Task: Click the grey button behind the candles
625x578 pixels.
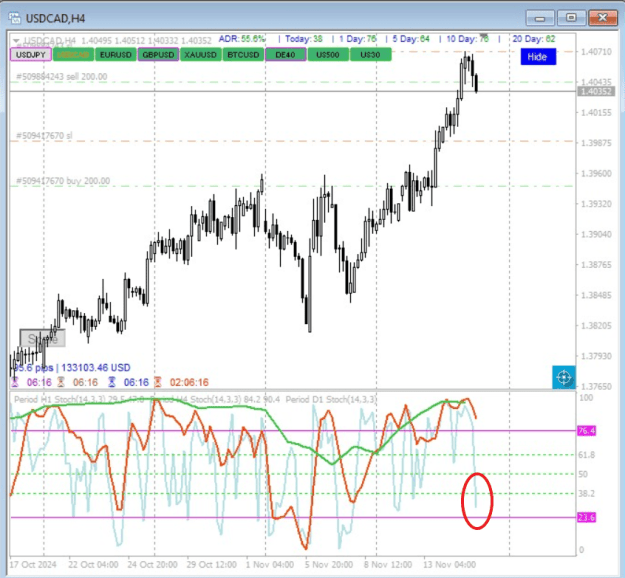Action: (43, 338)
